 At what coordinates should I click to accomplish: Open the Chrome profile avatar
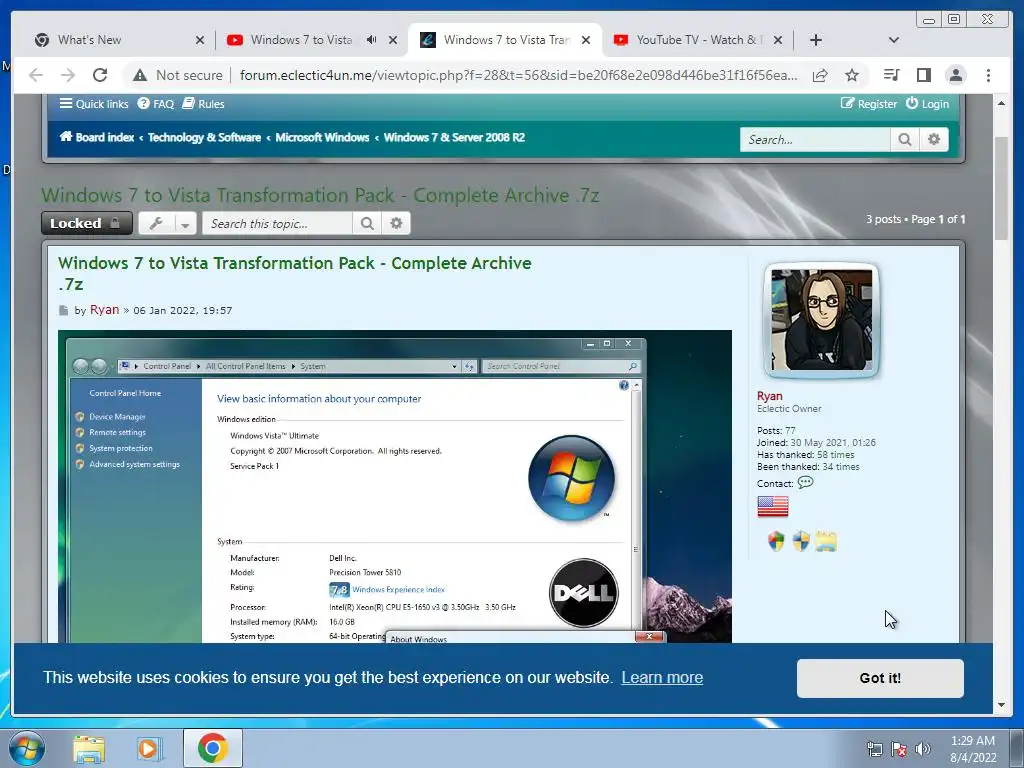pyautogui.click(x=955, y=75)
